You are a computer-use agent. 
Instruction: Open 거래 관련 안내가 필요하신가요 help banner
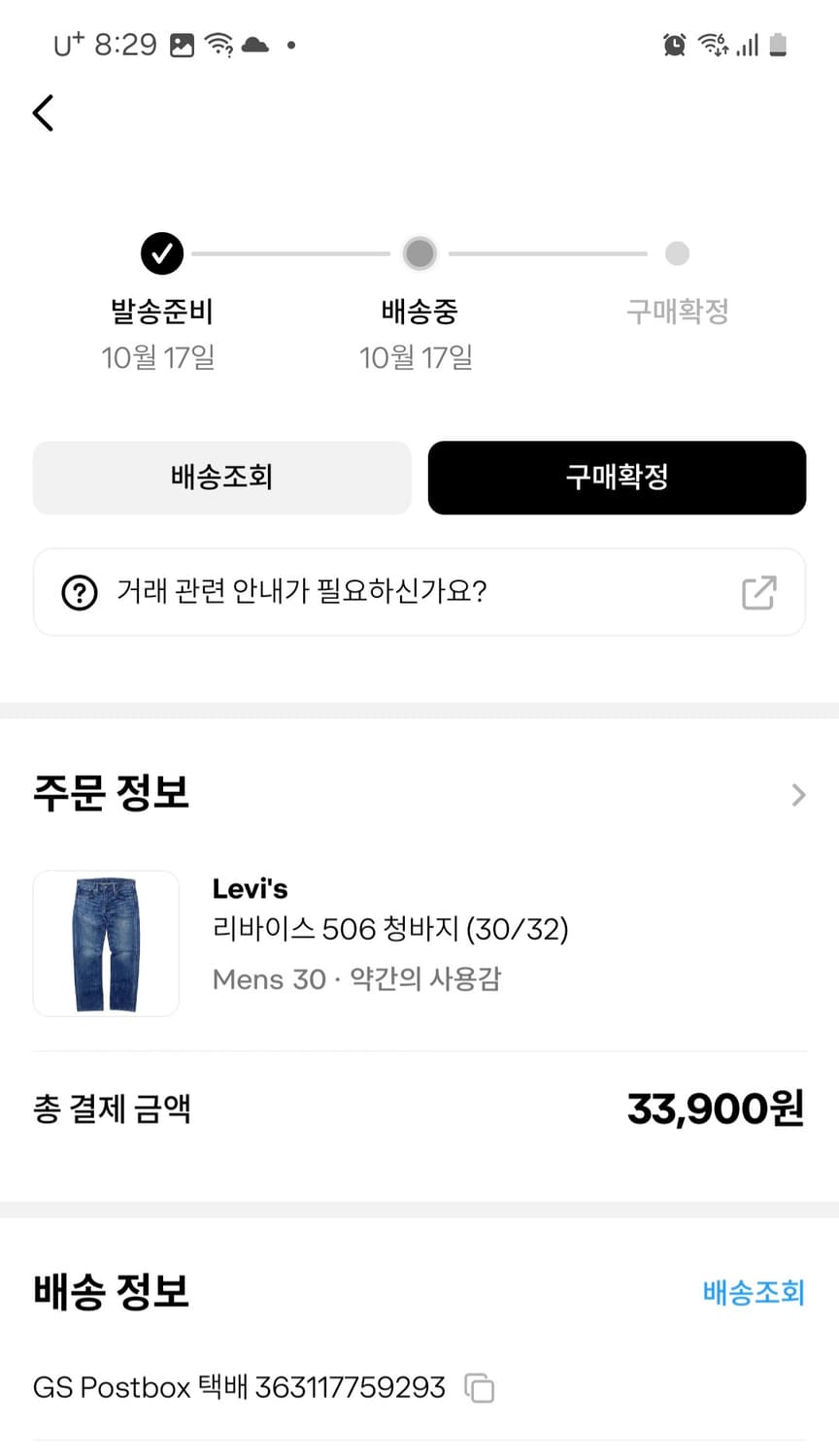[388, 592]
